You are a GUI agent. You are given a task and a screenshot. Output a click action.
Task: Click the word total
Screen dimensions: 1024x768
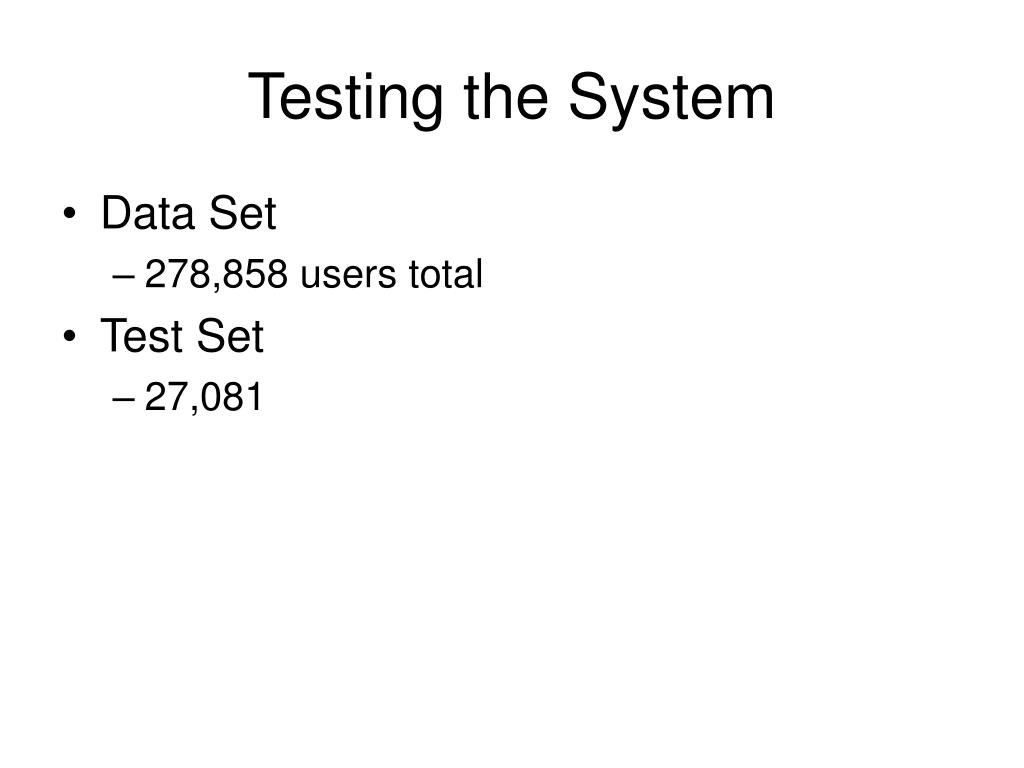point(446,274)
